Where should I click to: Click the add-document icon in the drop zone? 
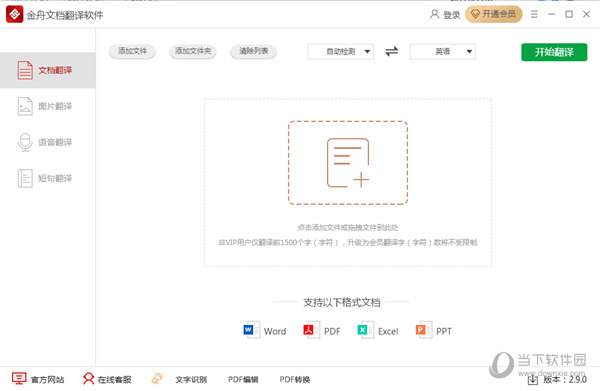[x=348, y=163]
